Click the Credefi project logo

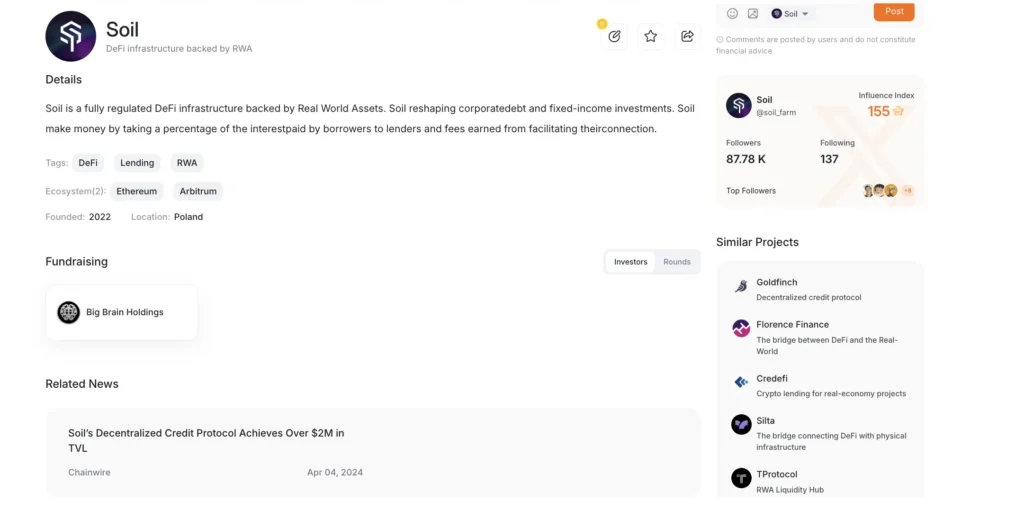[x=741, y=382]
